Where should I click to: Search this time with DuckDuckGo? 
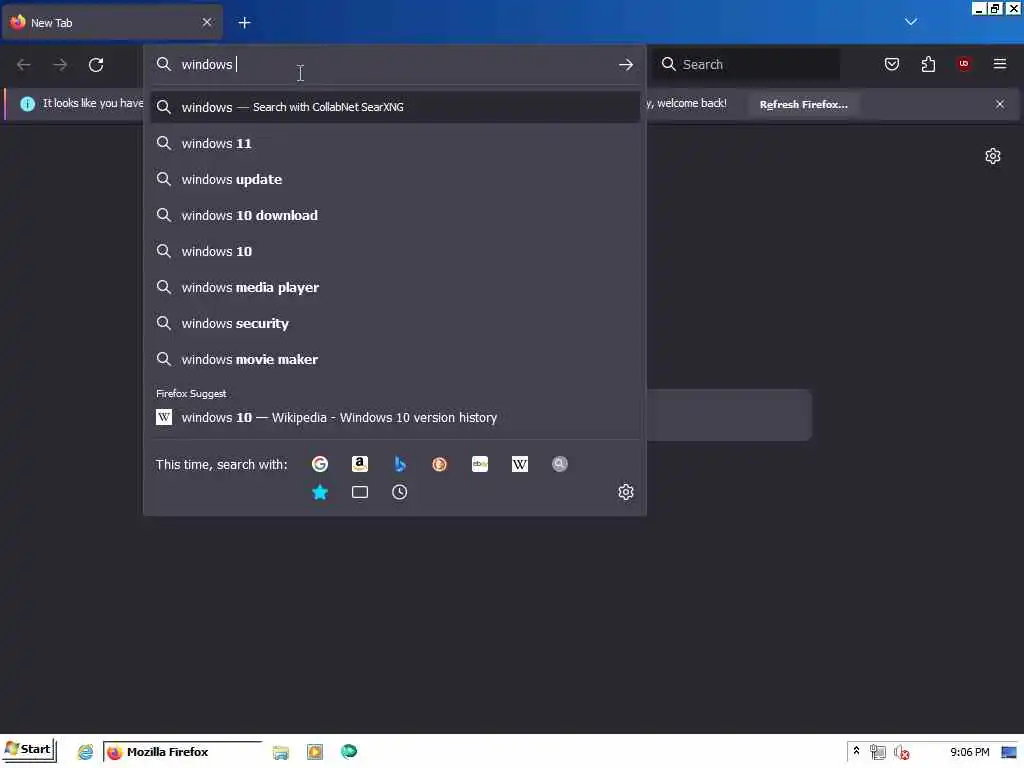440,464
